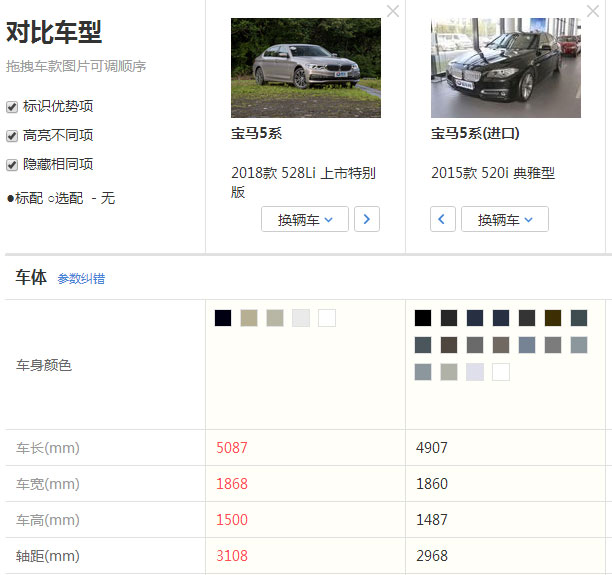Click the 车身颜色 row label
612x575 pixels.
tap(44, 365)
